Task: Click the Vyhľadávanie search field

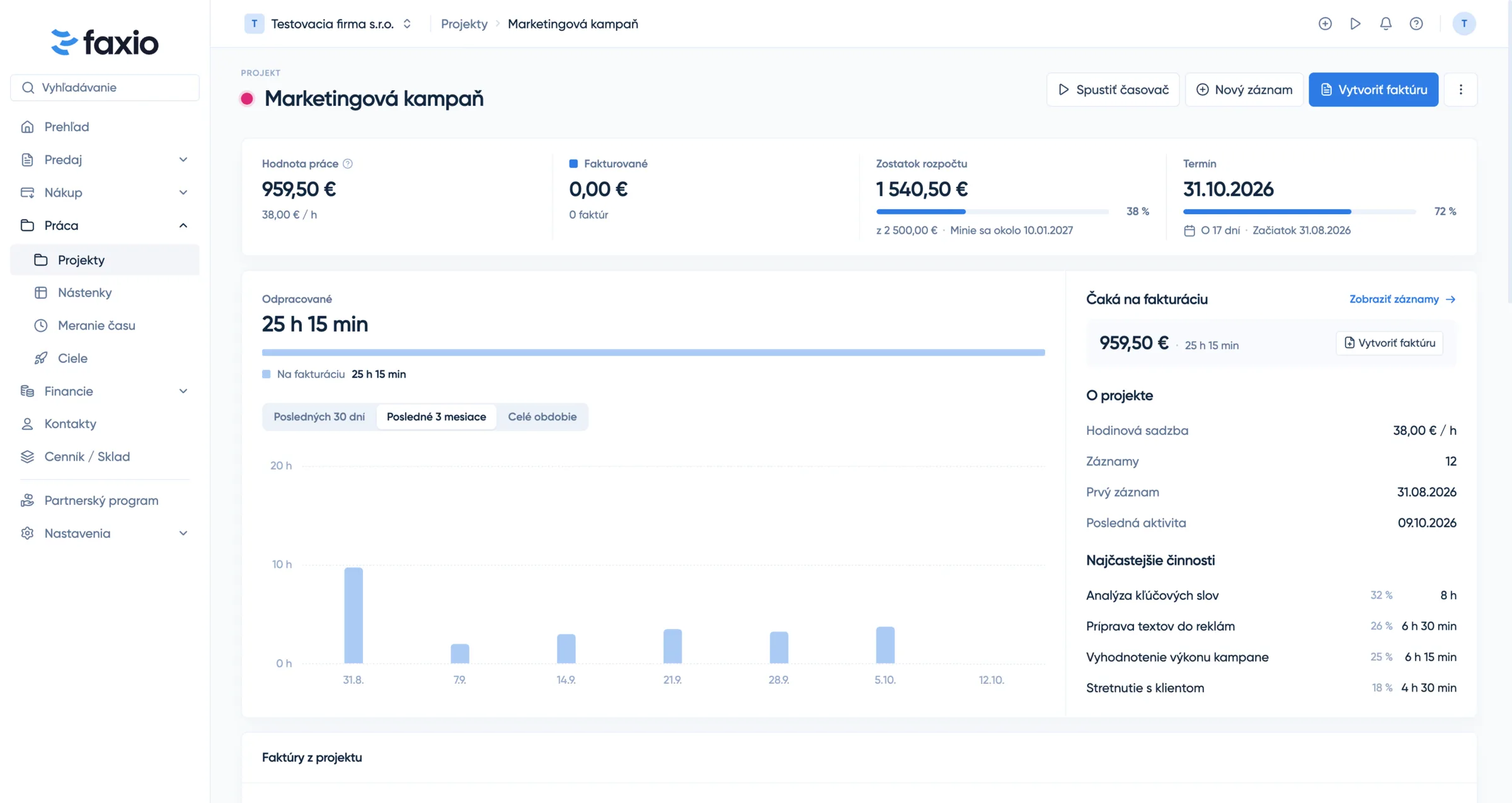Action: (x=105, y=88)
